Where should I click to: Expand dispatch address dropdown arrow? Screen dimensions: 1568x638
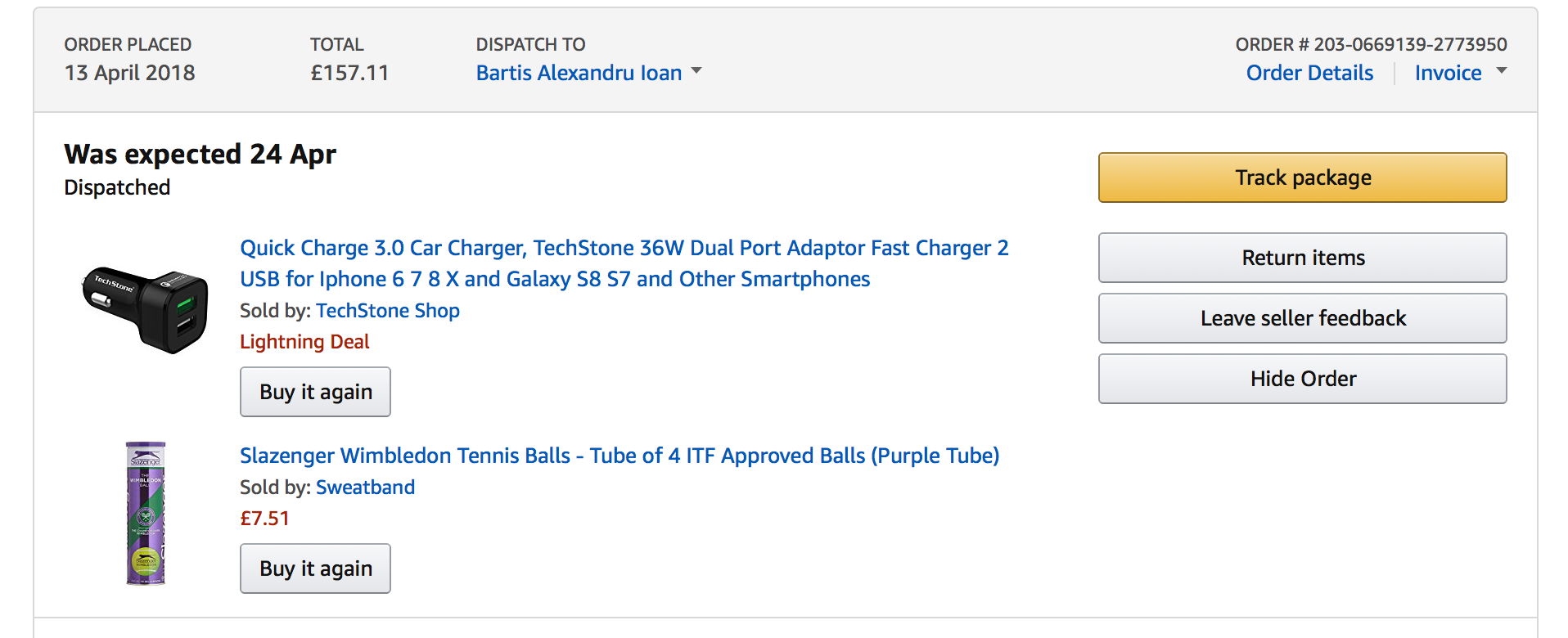(696, 71)
